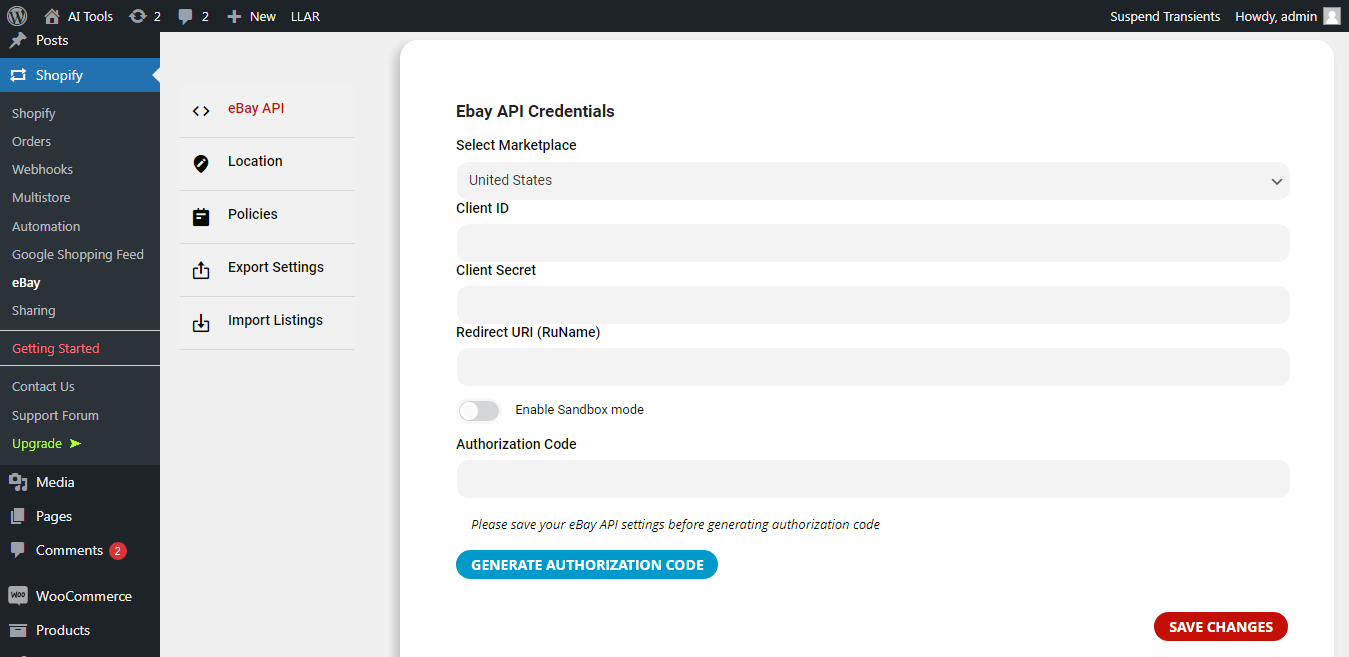
Task: Open the Multistore submenu item
Action: coord(41,197)
